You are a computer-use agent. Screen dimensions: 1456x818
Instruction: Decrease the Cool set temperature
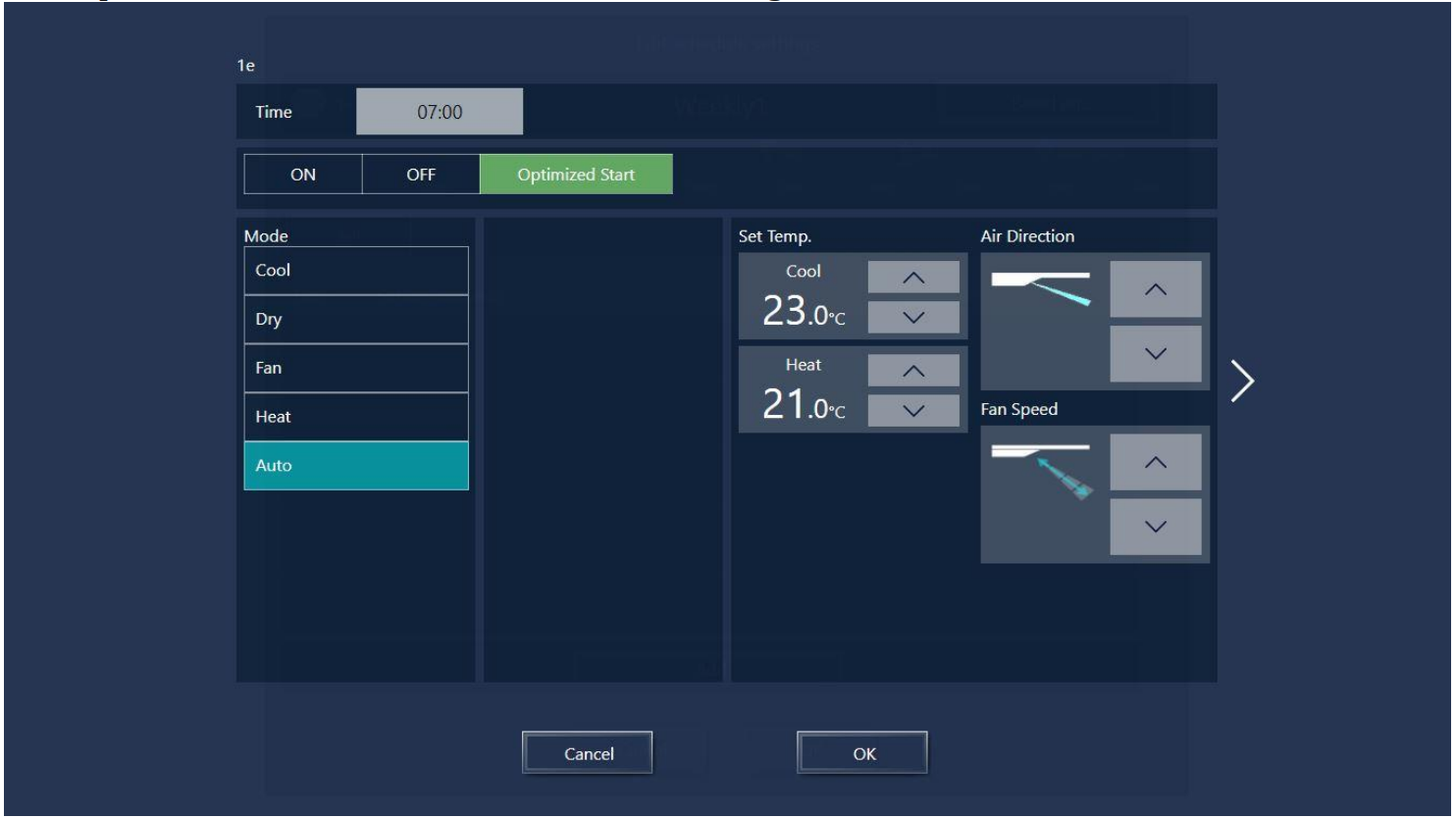point(913,317)
